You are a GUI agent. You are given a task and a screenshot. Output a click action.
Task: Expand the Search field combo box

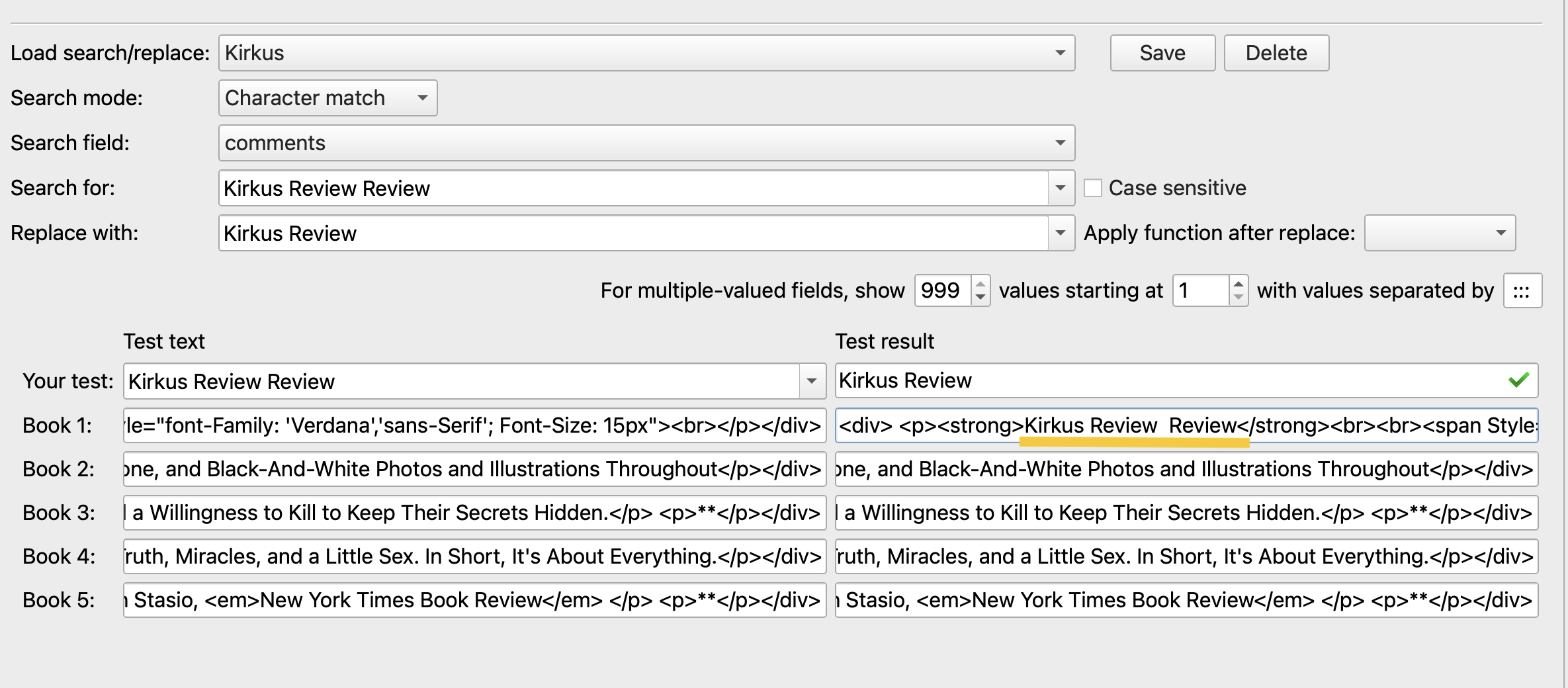click(1060, 143)
